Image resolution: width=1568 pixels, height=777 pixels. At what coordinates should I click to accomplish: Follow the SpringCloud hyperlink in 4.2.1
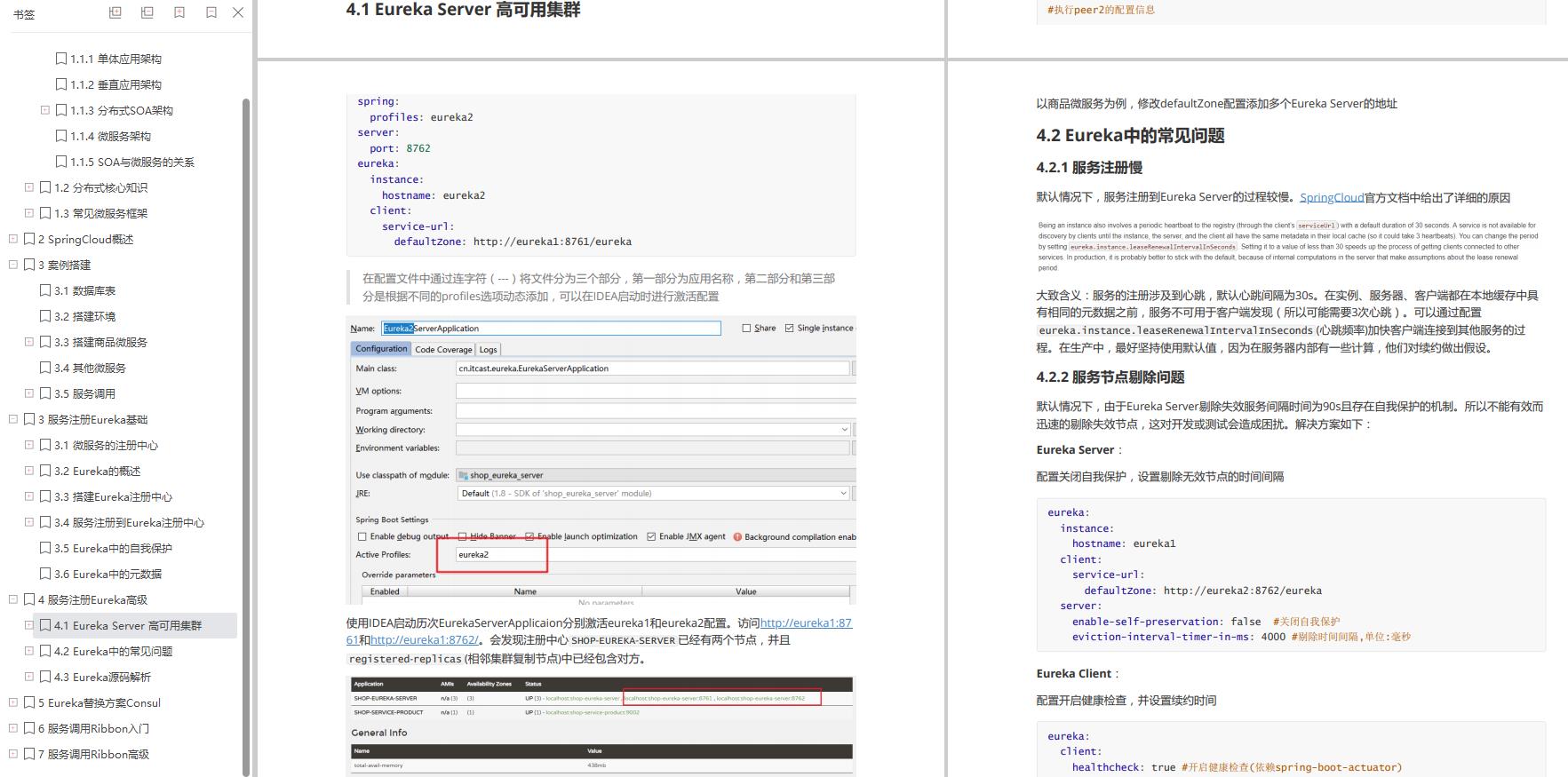1332,197
